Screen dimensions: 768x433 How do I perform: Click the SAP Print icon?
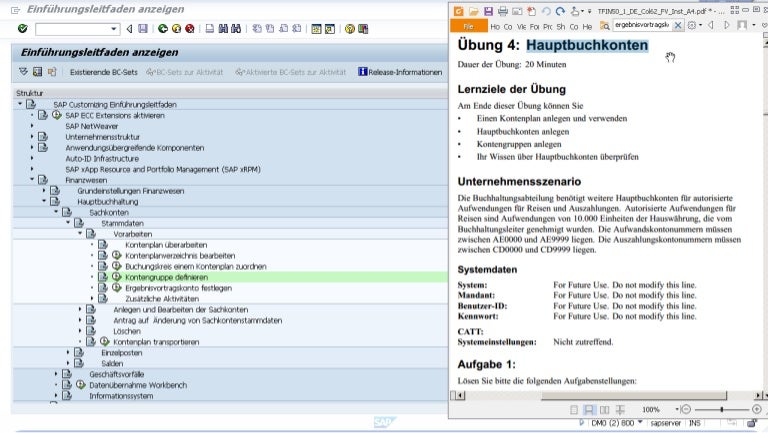(209, 29)
